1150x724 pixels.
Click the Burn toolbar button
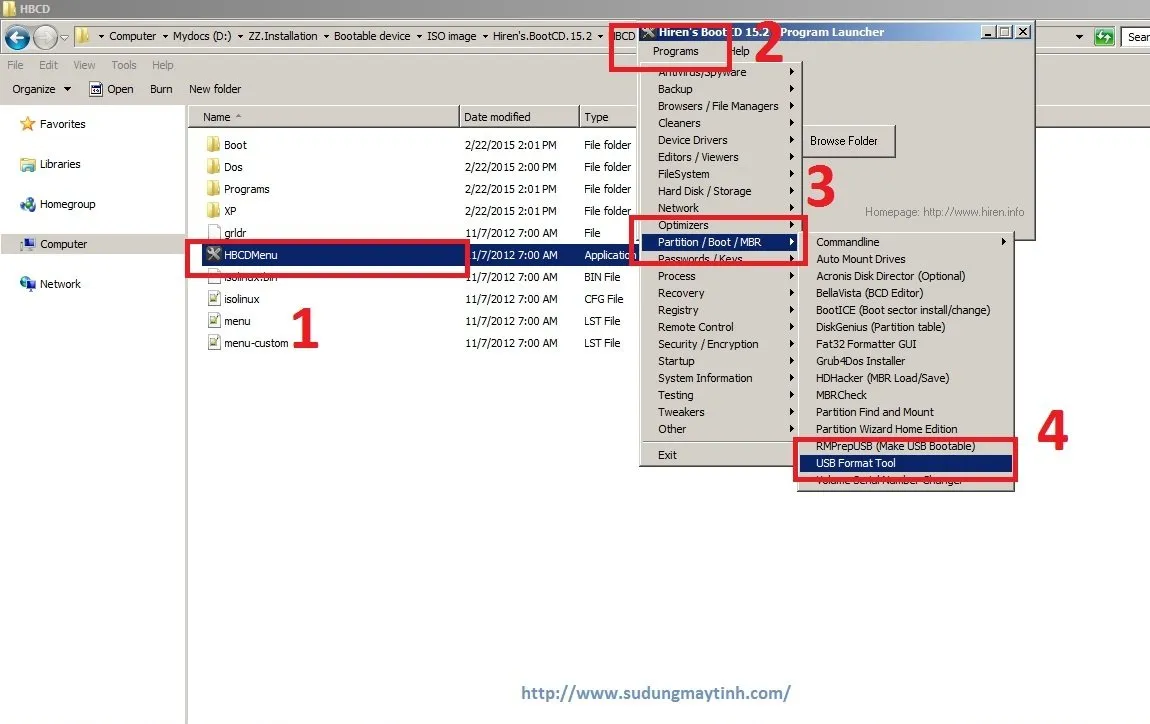tap(161, 89)
